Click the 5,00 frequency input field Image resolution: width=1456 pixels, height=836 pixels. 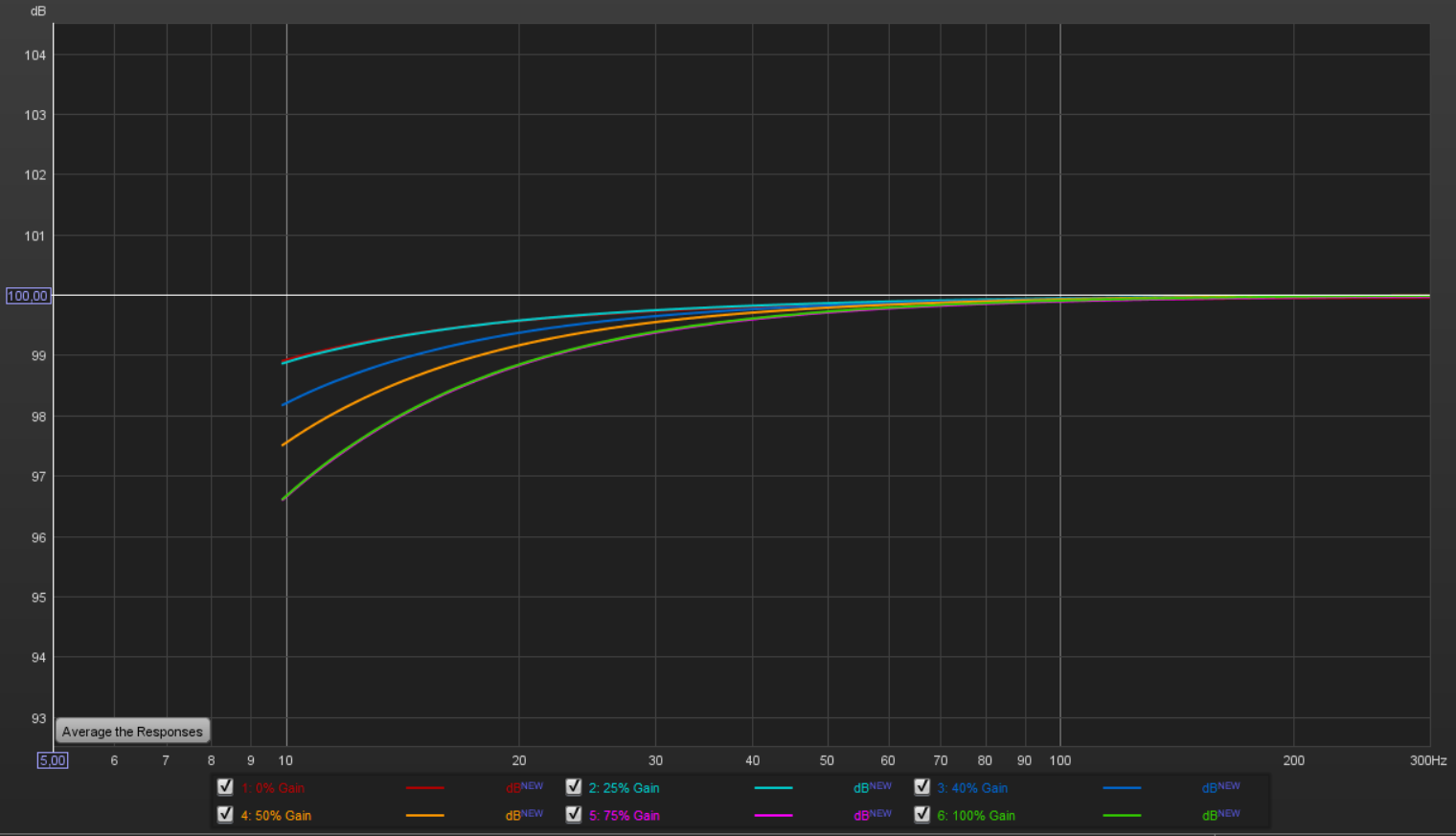(52, 759)
